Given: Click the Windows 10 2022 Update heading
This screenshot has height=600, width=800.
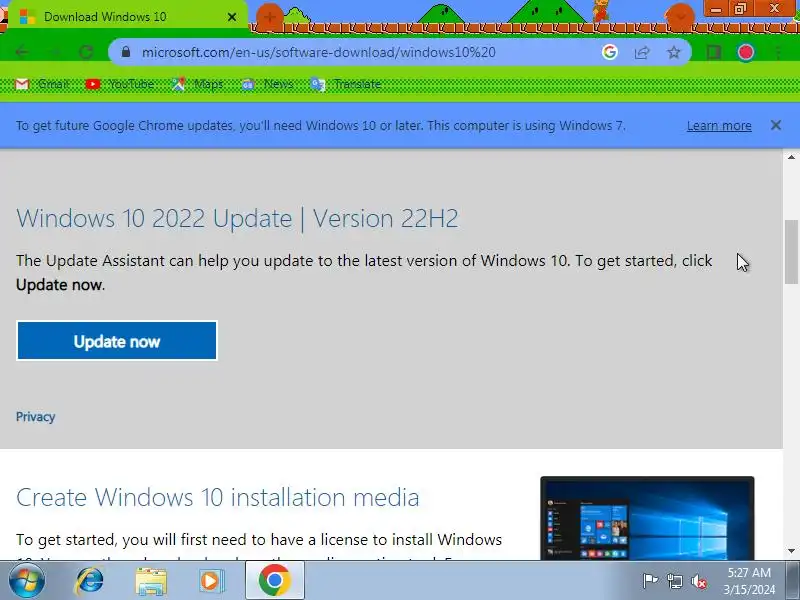Looking at the screenshot, I should coord(237,218).
